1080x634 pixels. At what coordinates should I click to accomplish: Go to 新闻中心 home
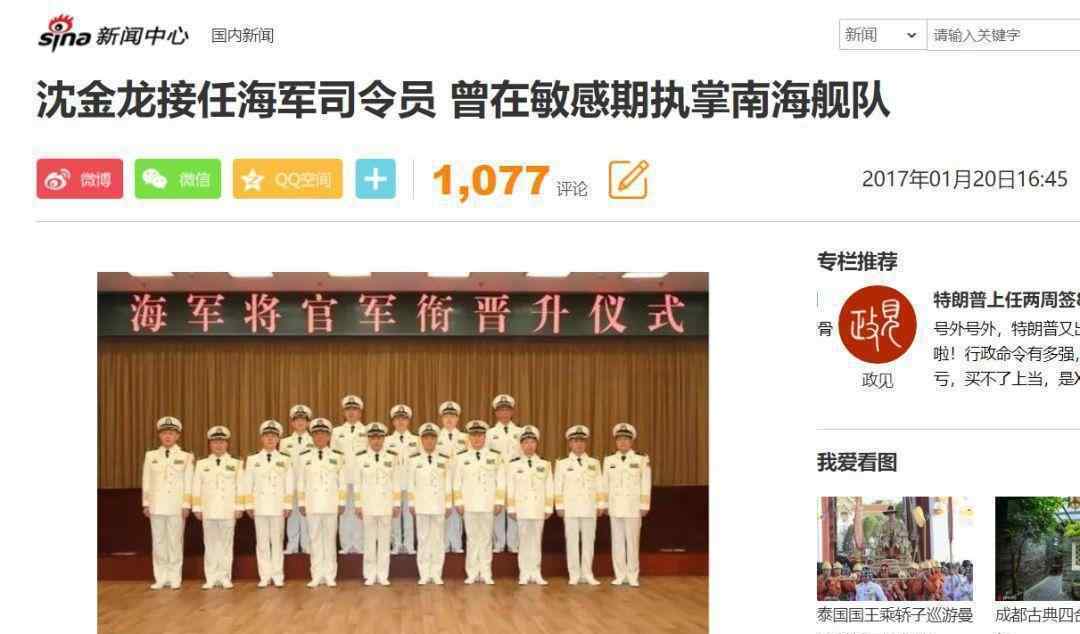141,35
